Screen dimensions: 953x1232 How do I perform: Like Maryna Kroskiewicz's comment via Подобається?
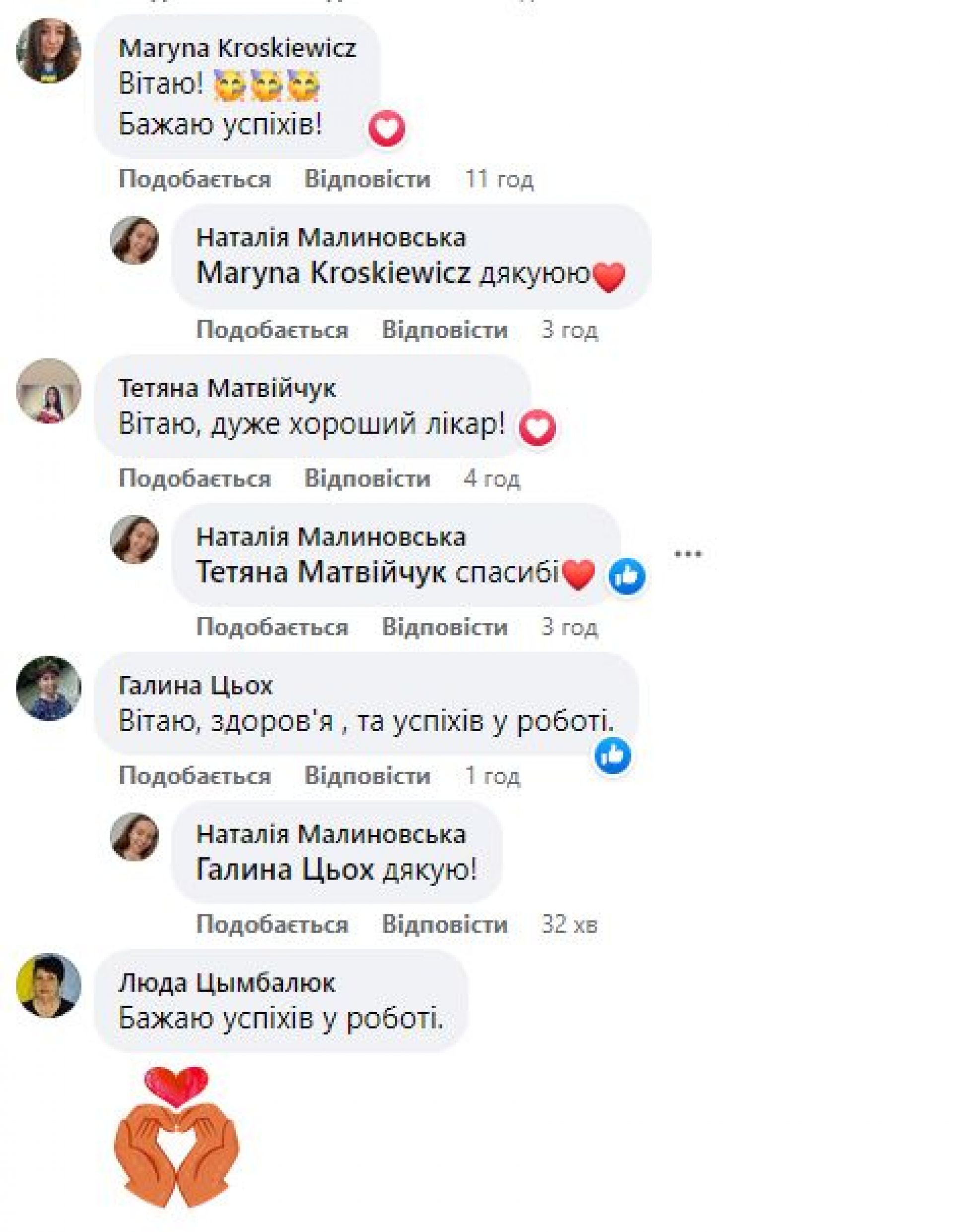(x=195, y=179)
